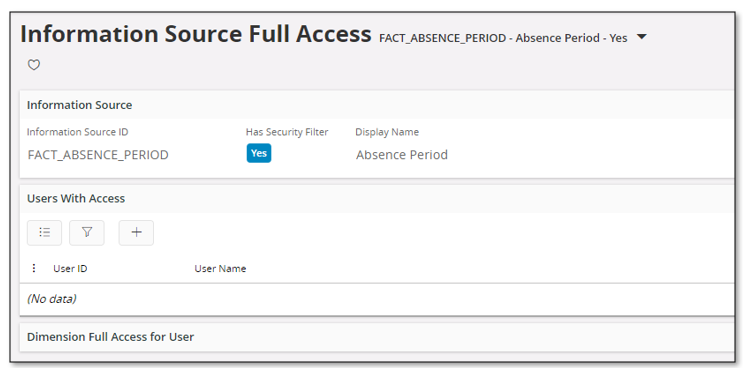Sort by the User Name column header
The height and width of the screenshot is (368, 743).
pyautogui.click(x=220, y=269)
